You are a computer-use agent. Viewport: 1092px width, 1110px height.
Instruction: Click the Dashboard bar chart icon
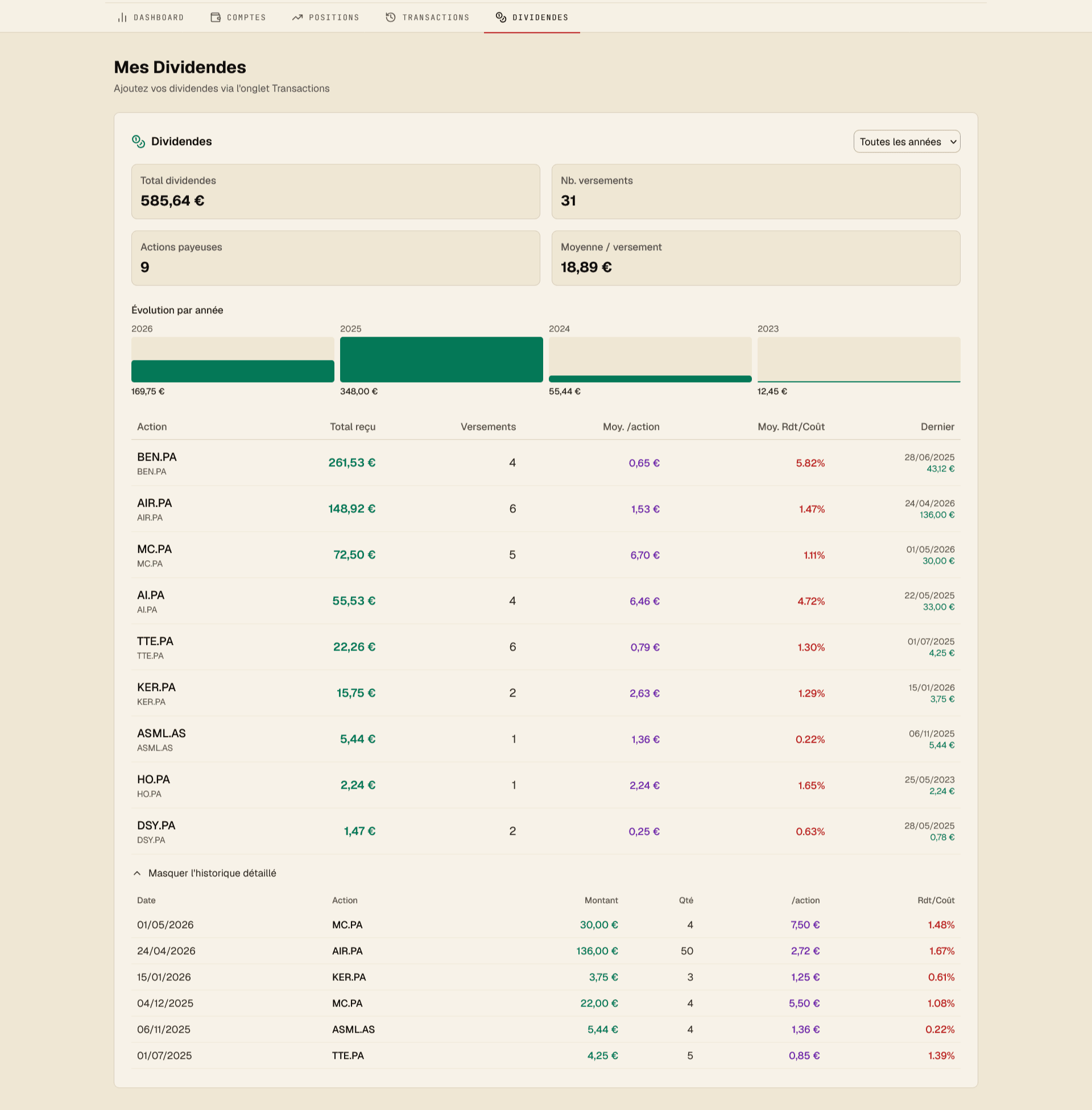click(x=122, y=18)
